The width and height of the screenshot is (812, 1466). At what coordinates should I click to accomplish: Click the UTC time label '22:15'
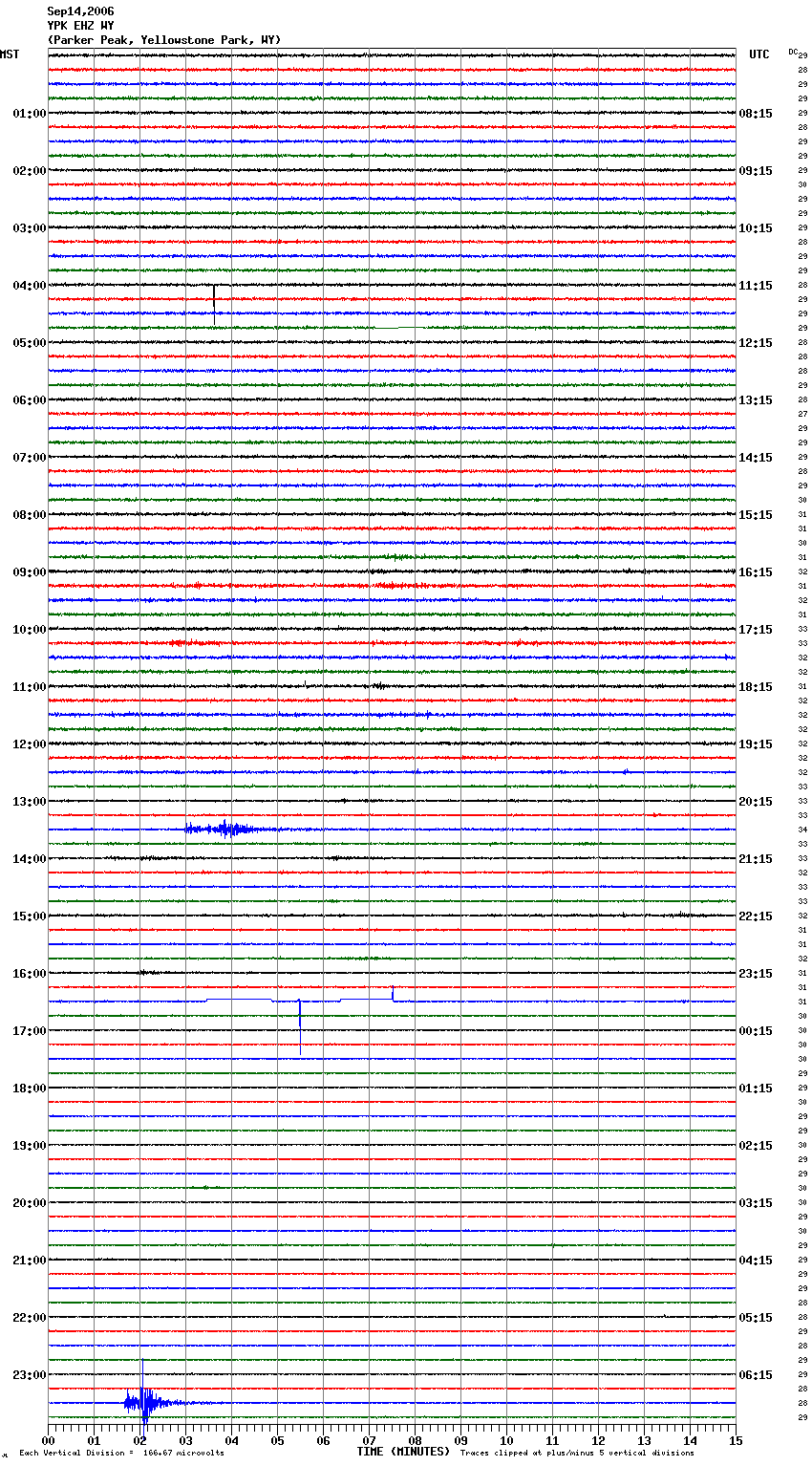click(756, 916)
